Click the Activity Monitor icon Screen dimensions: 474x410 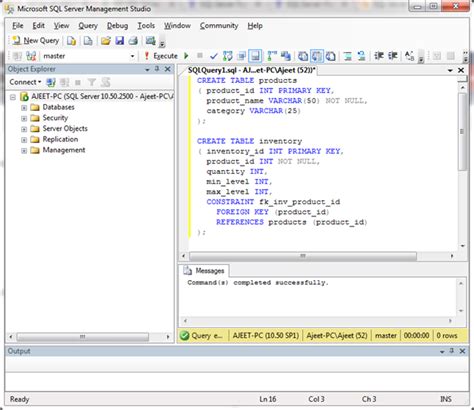151,41
